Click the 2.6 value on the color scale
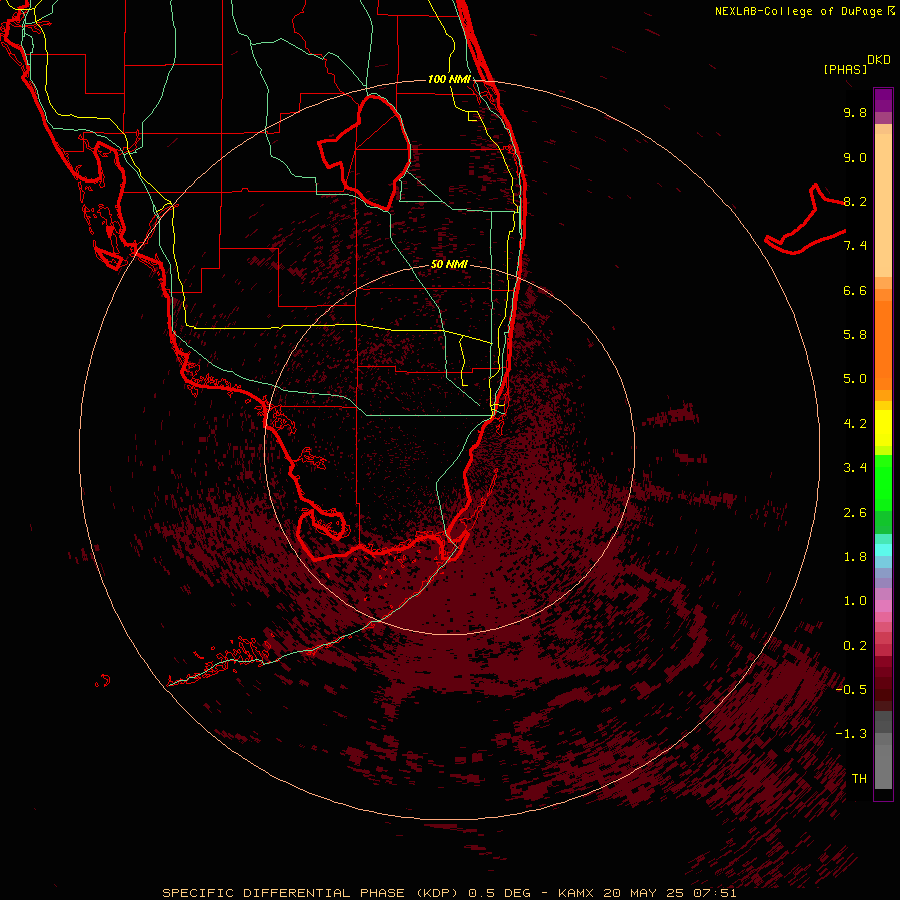 855,513
